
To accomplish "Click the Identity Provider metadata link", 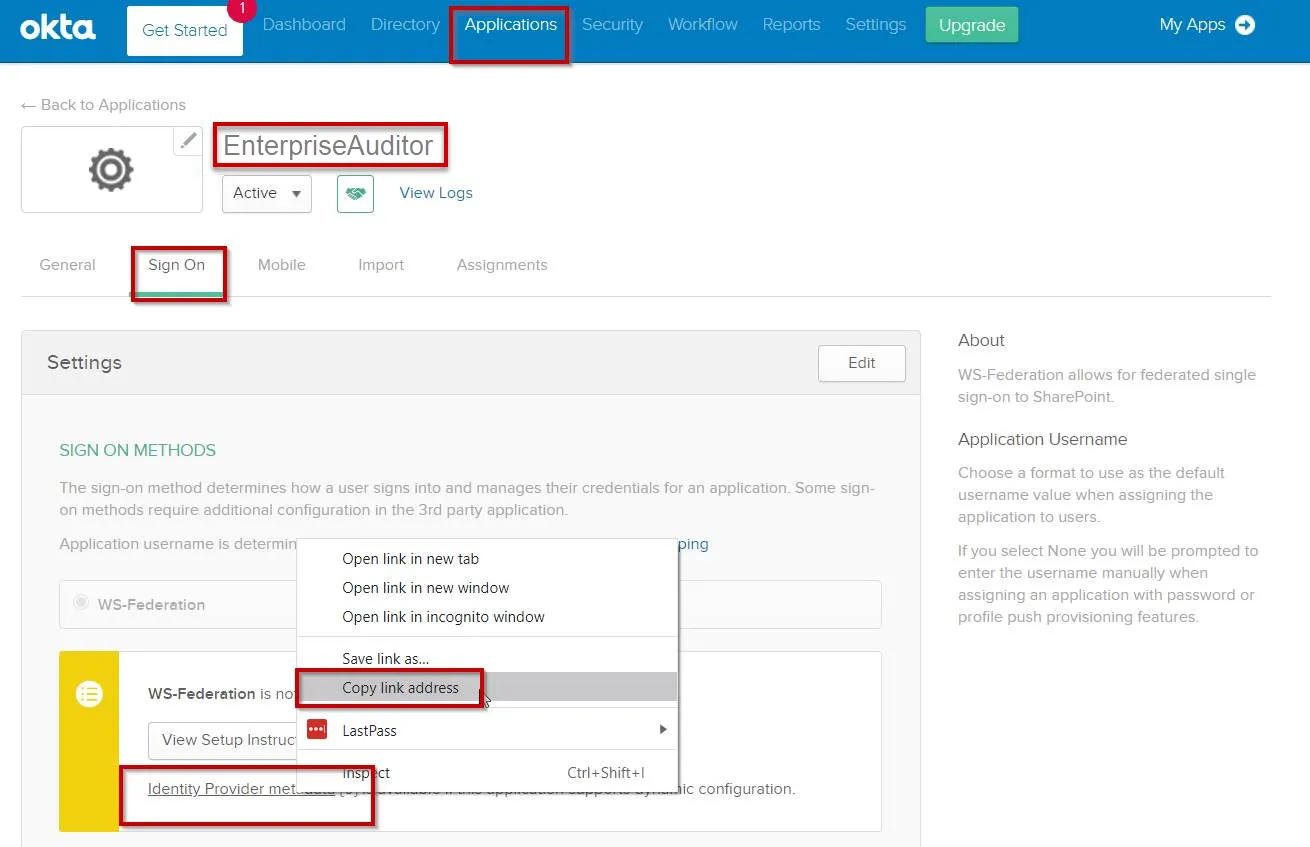I will click(x=241, y=789).
